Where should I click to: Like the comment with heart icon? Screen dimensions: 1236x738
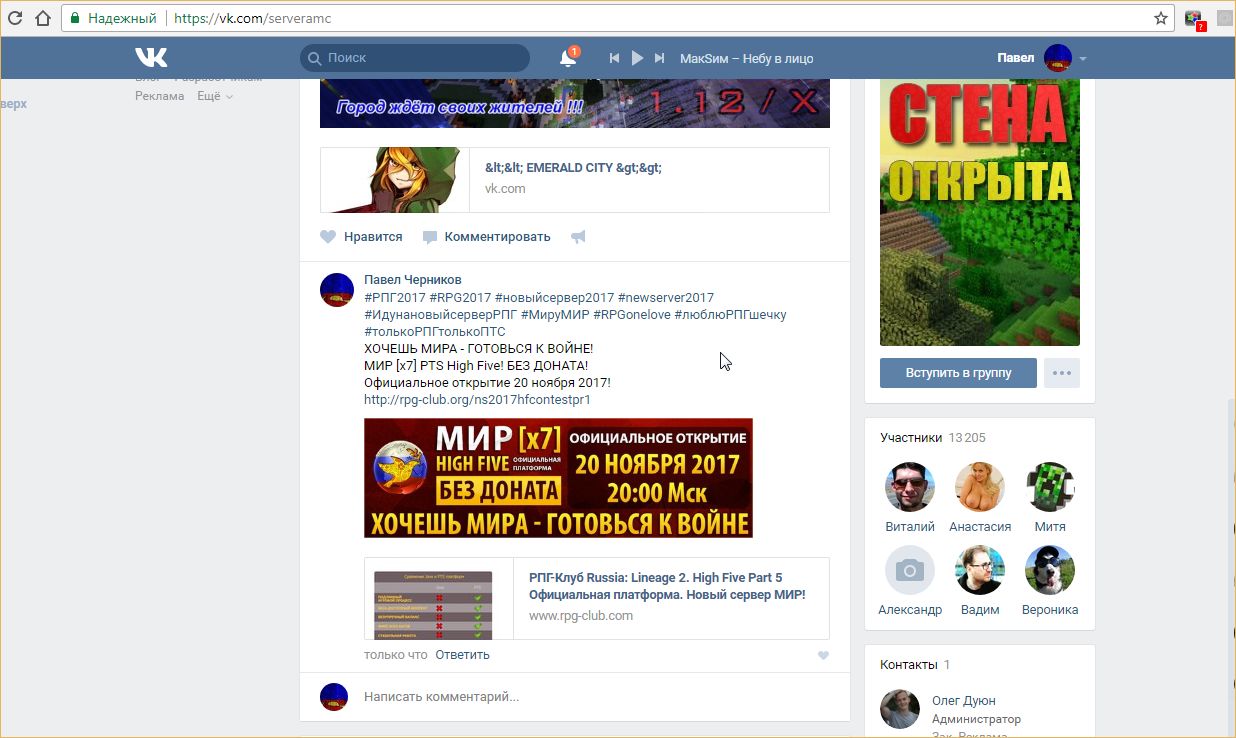click(x=823, y=655)
